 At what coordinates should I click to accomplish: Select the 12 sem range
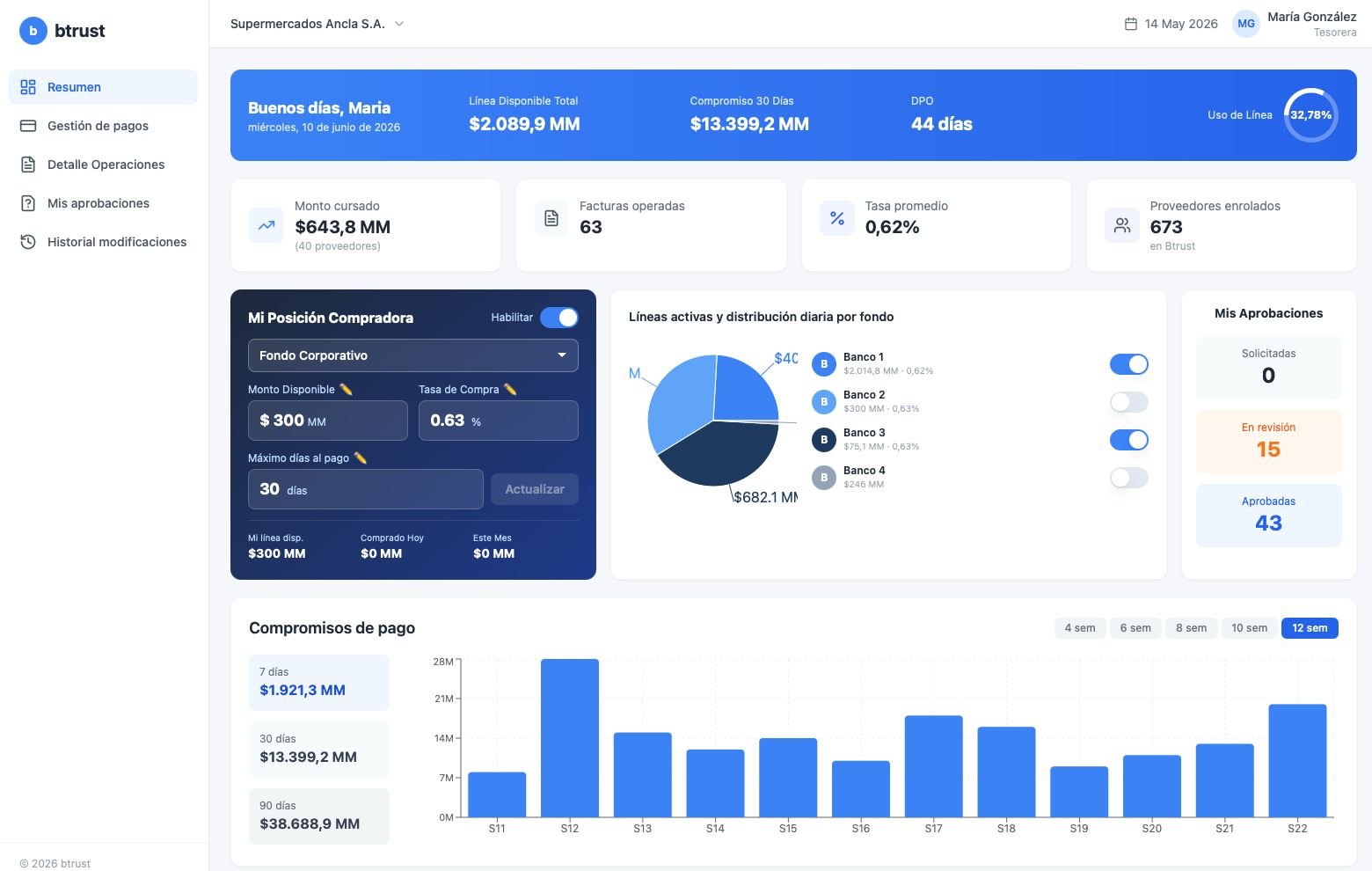click(x=1310, y=628)
